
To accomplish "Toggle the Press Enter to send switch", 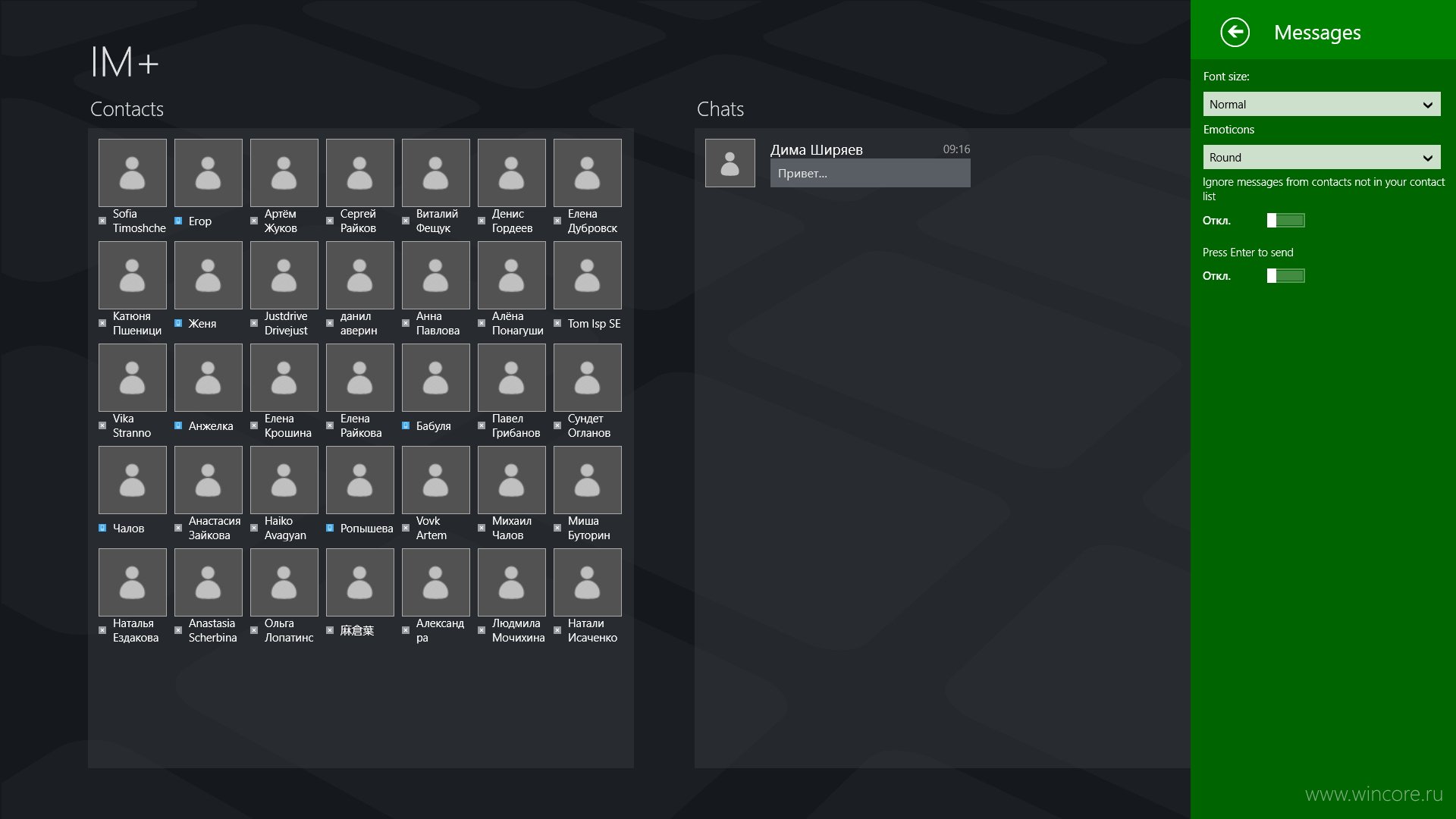I will (x=1285, y=276).
